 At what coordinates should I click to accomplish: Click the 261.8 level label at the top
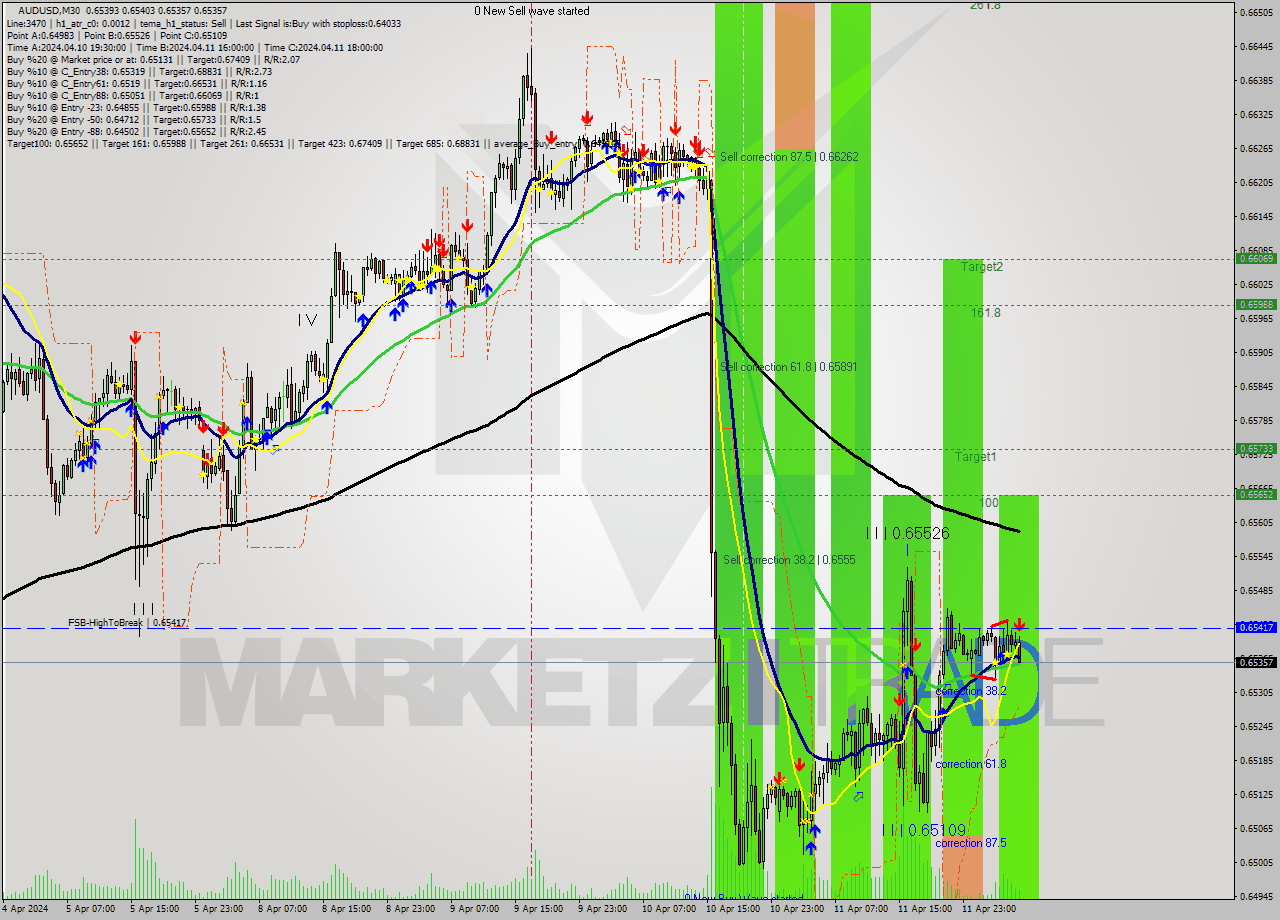click(985, 6)
